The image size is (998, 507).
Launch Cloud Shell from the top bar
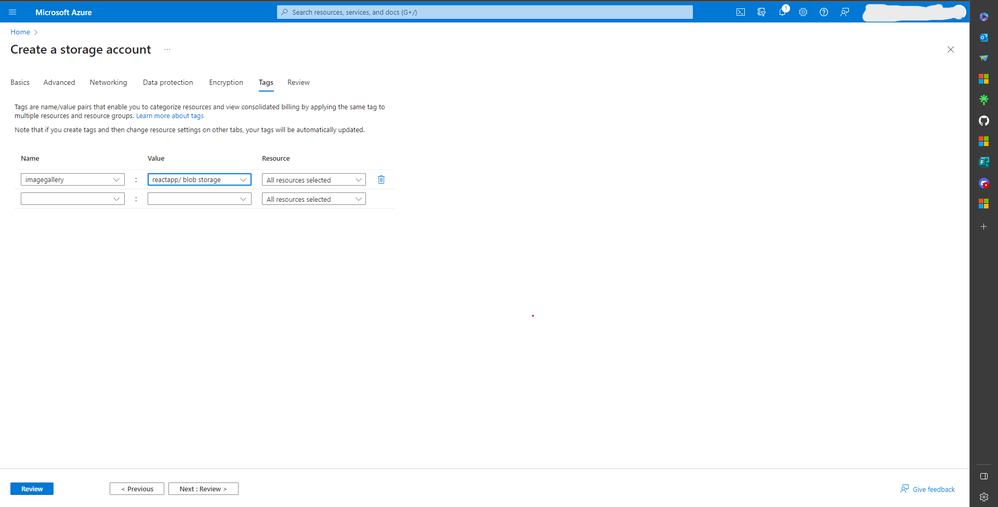[740, 12]
